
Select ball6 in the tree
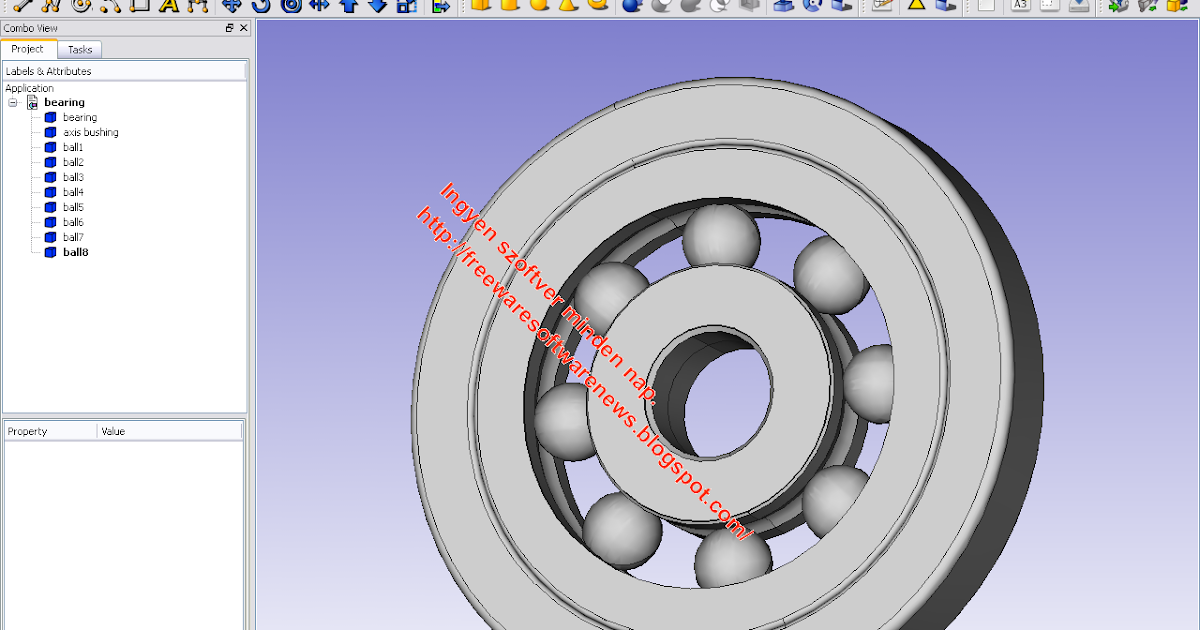[x=73, y=222]
